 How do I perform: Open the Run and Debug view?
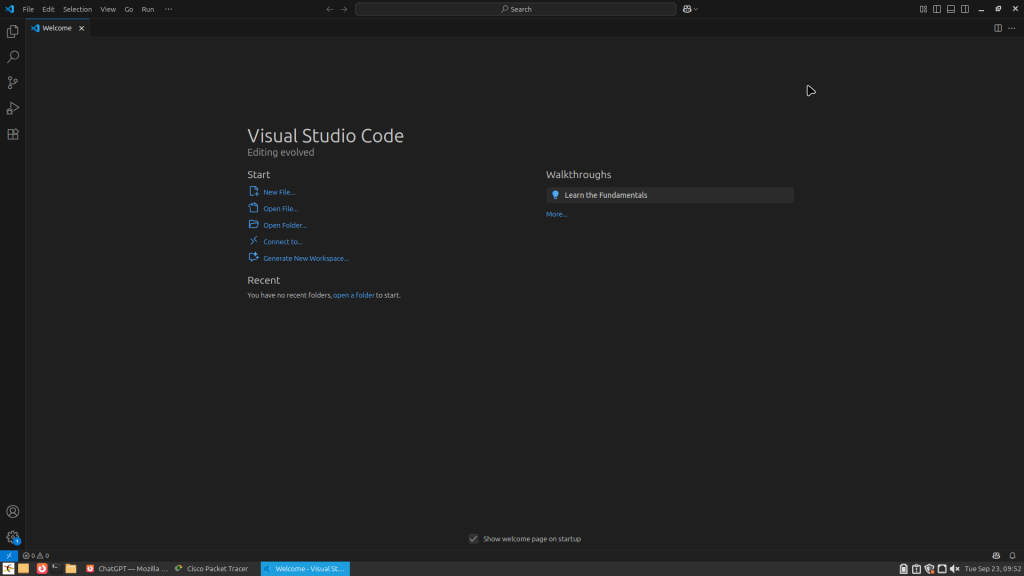(13, 108)
